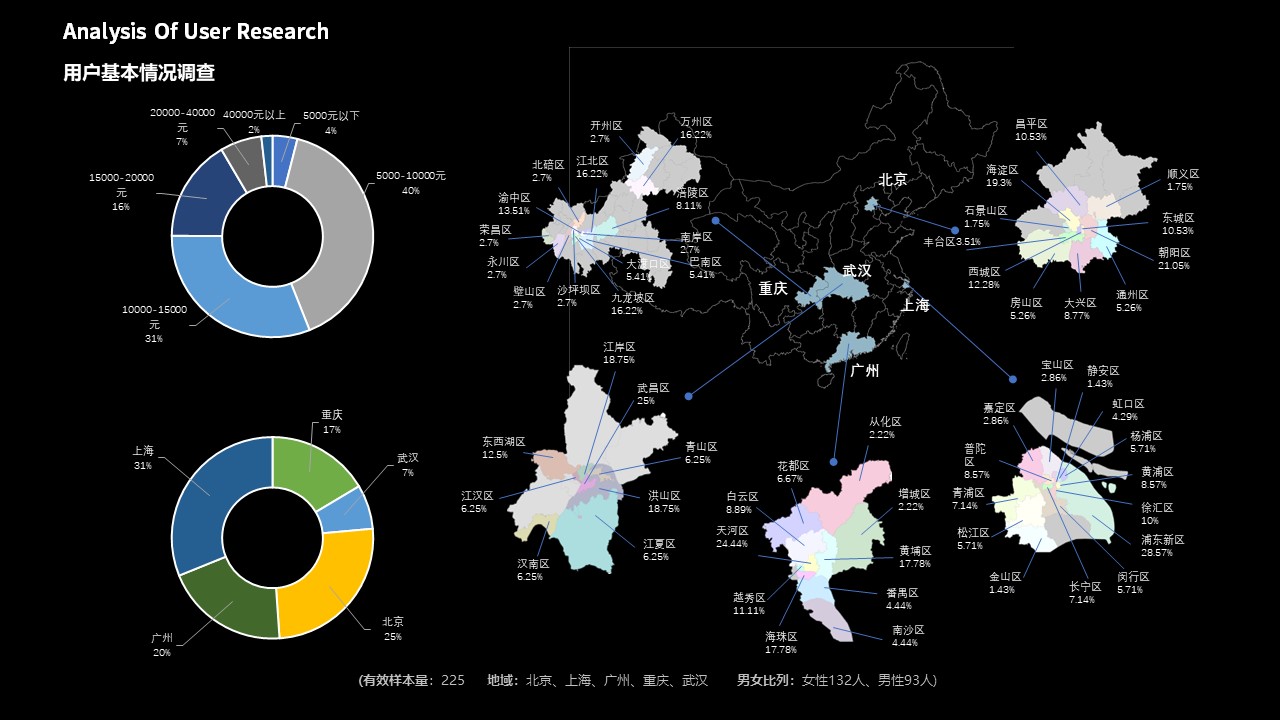1280x720 pixels.
Task: Select the '徐汇区 10%' district label
Action: click(1157, 514)
